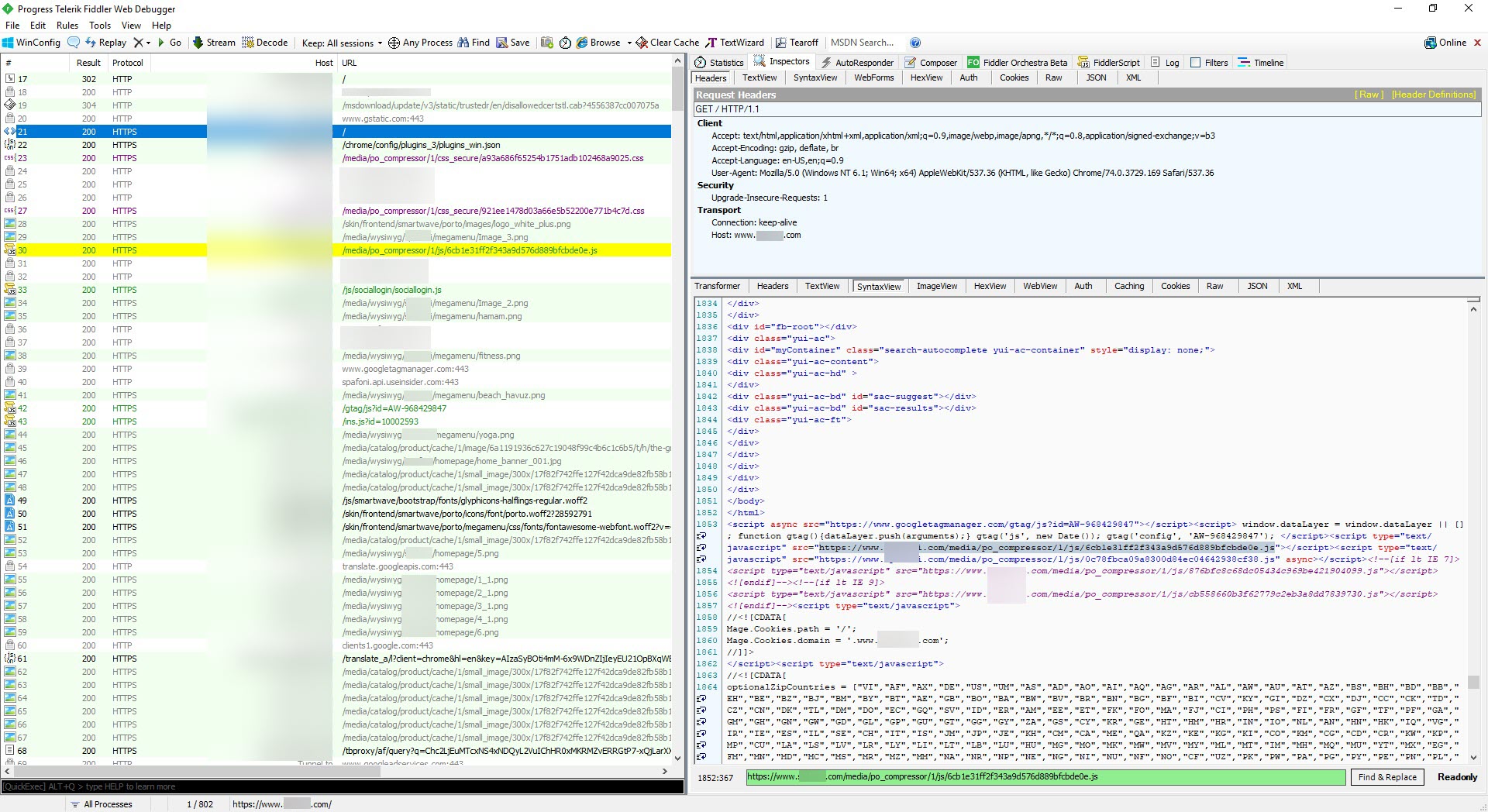This screenshot has width=1488, height=812.
Task: Select session 61 translate_a row
Action: pyautogui.click(x=337, y=659)
